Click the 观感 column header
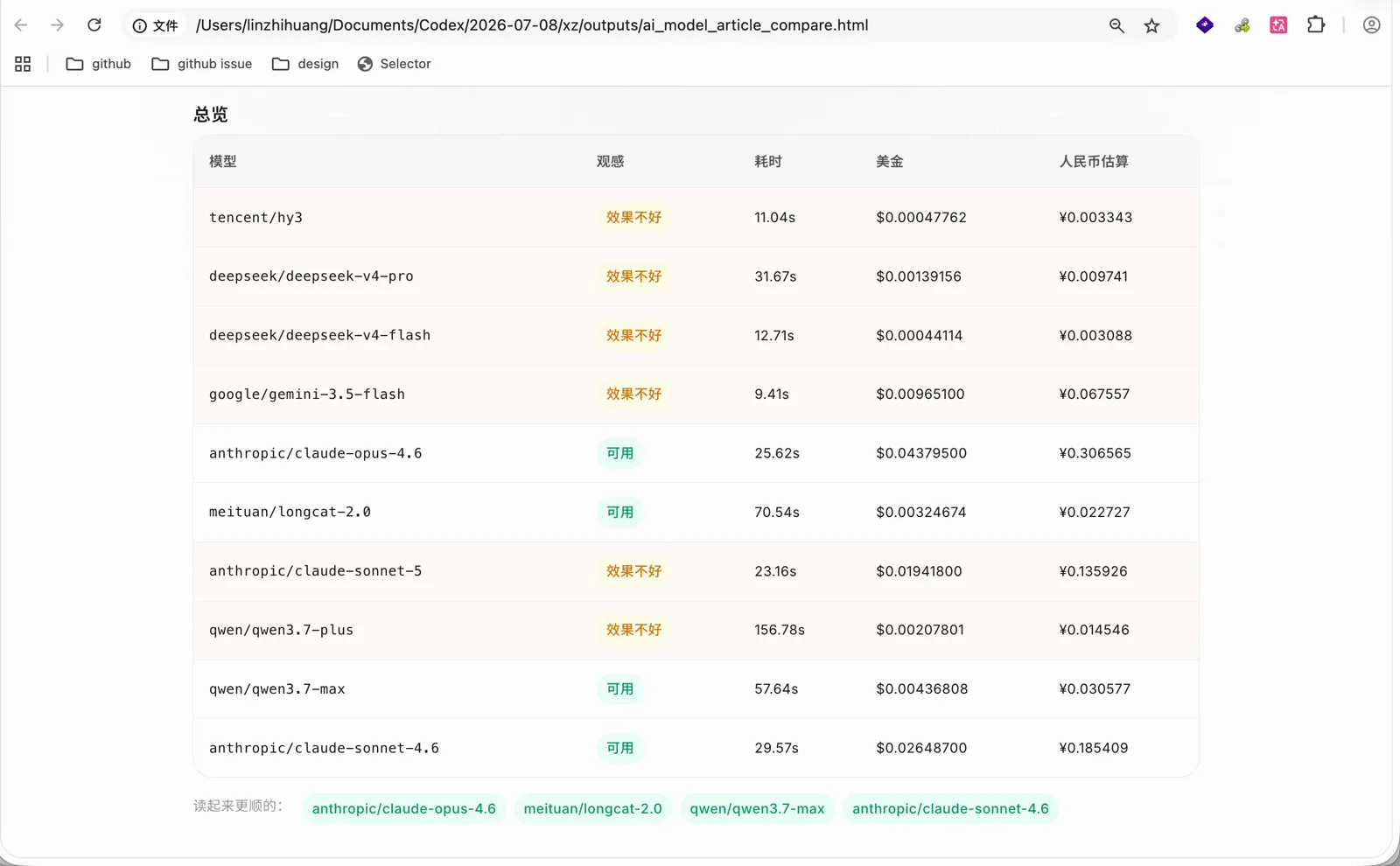The width and height of the screenshot is (1400, 866). tap(611, 162)
